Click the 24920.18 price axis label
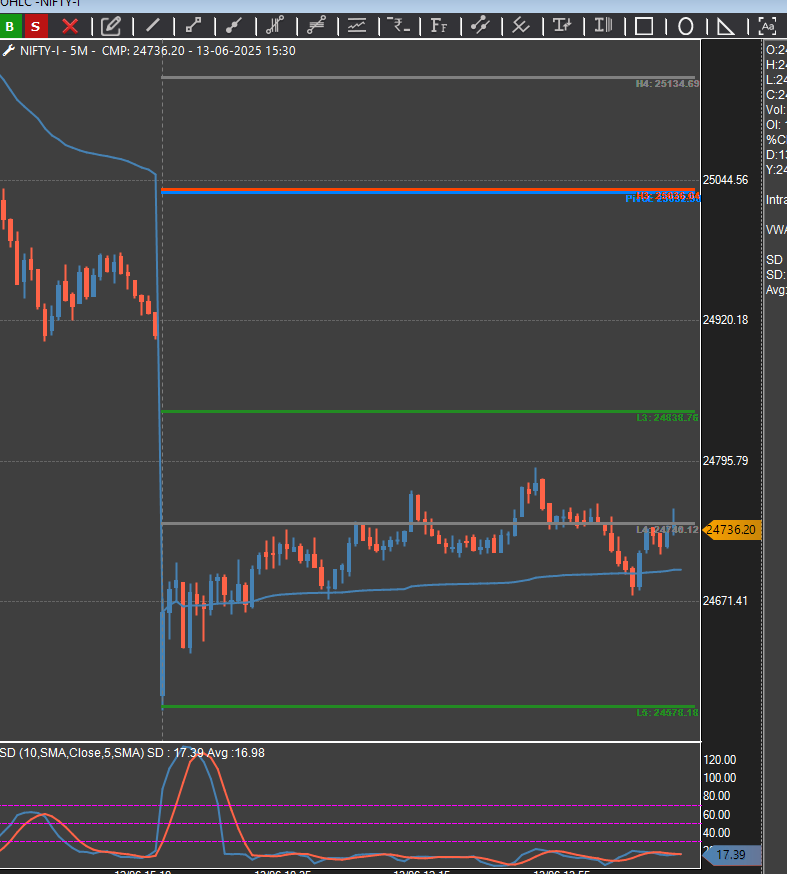787x874 pixels. pyautogui.click(x=725, y=320)
